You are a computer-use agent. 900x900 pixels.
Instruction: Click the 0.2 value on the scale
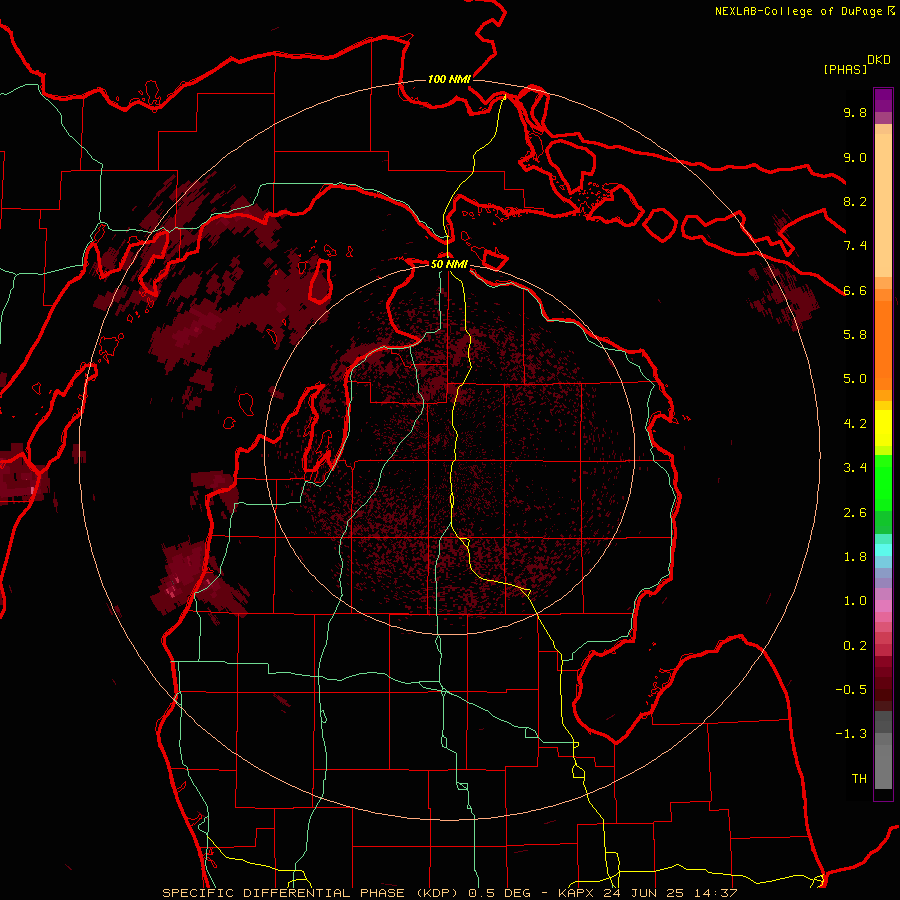pyautogui.click(x=855, y=646)
